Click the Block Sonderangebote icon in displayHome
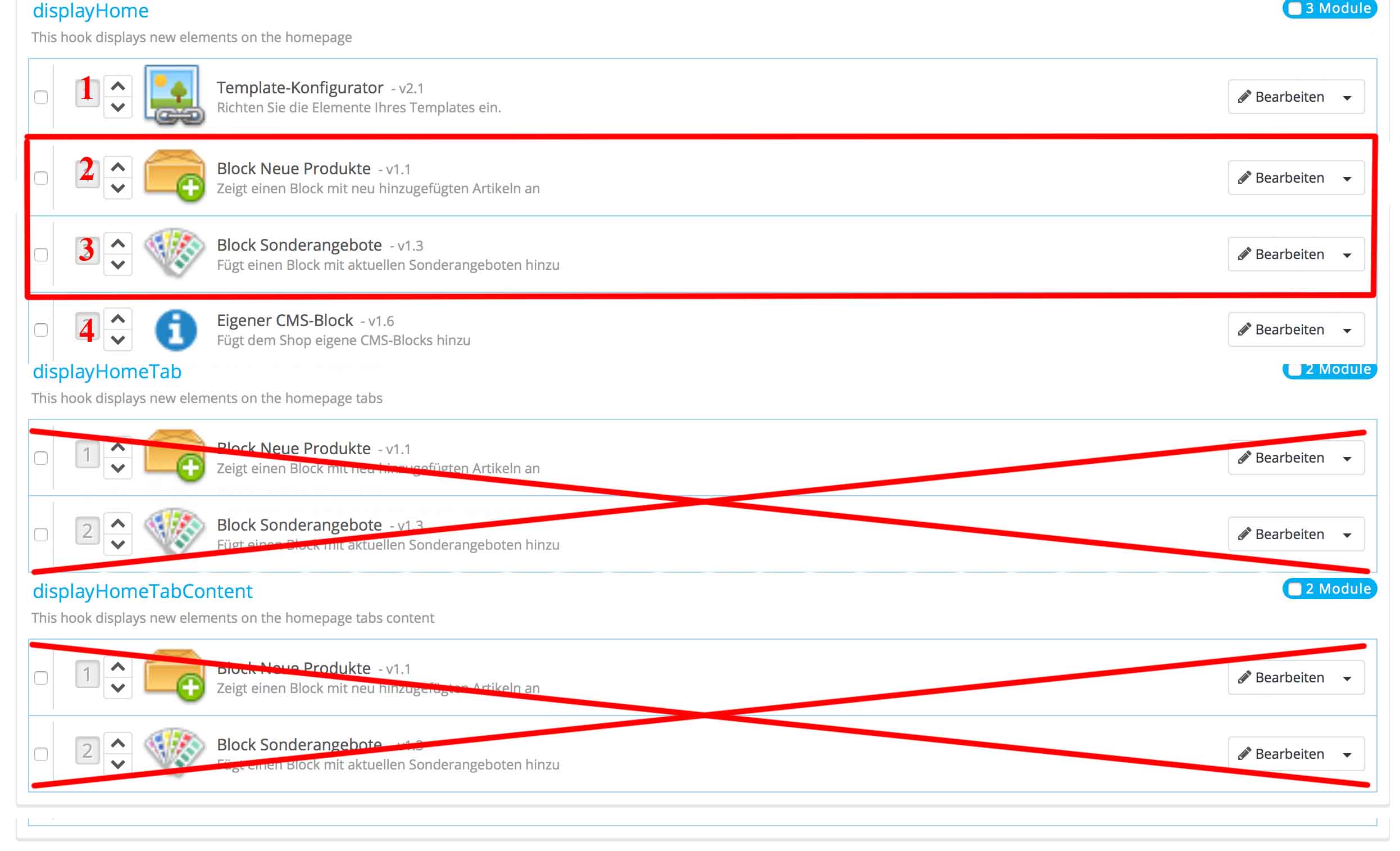Image resolution: width=1400 pixels, height=851 pixels. [174, 253]
